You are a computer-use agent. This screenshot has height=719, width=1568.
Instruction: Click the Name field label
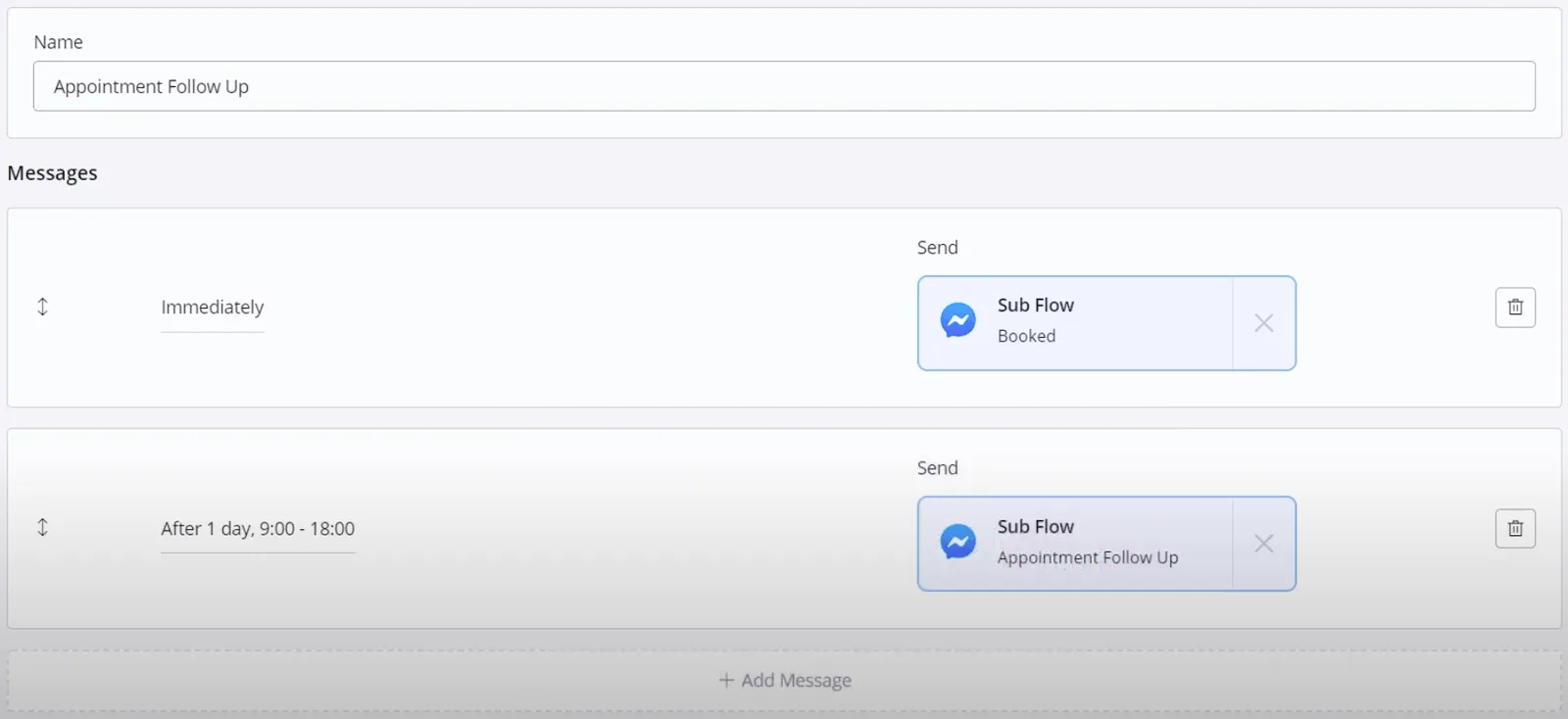pyautogui.click(x=58, y=42)
